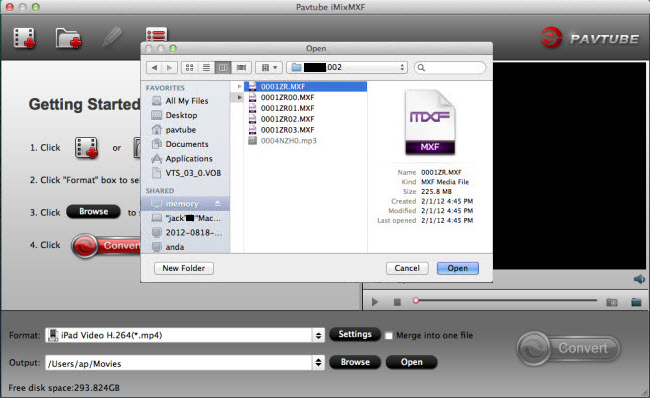Click Browse in Getting Started step 3

(x=94, y=211)
